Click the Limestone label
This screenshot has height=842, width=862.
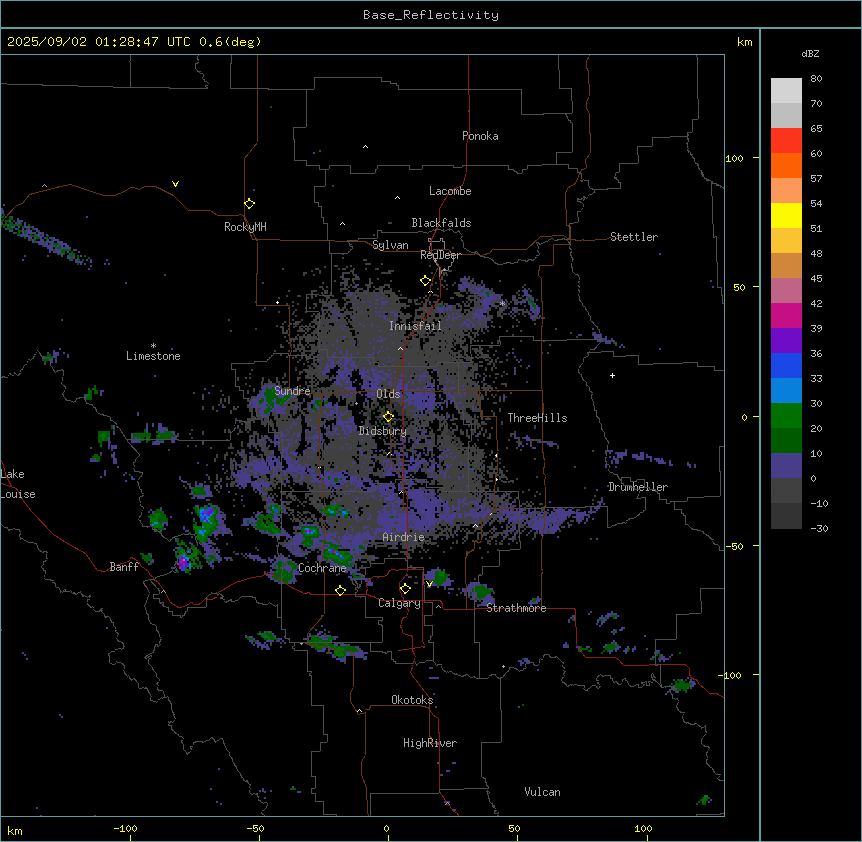153,356
